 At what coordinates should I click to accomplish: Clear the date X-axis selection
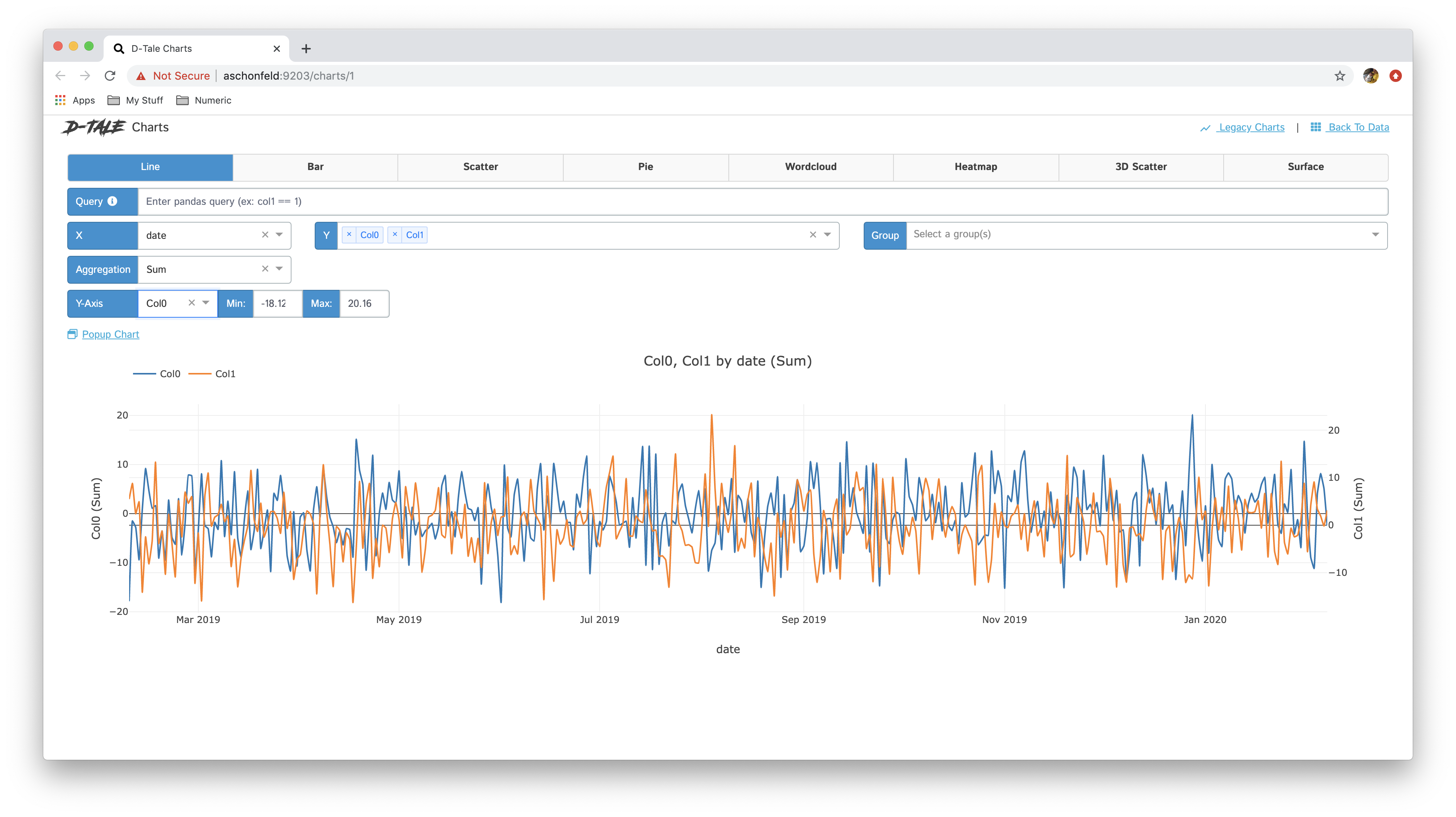coord(265,235)
